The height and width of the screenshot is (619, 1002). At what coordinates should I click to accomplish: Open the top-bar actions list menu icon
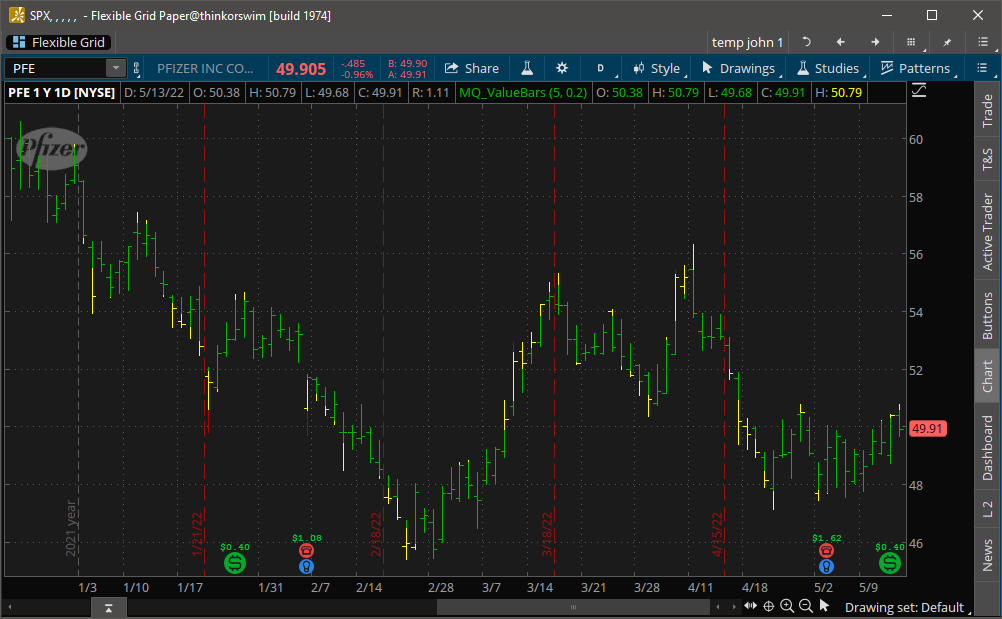coord(983,42)
